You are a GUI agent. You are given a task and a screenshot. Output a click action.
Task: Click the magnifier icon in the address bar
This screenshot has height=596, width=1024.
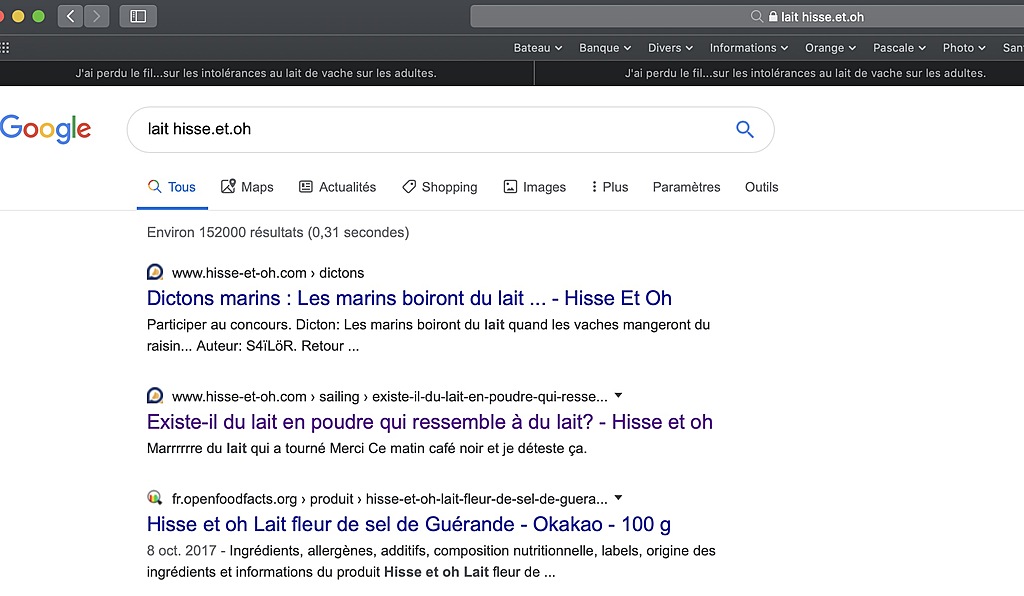click(756, 16)
